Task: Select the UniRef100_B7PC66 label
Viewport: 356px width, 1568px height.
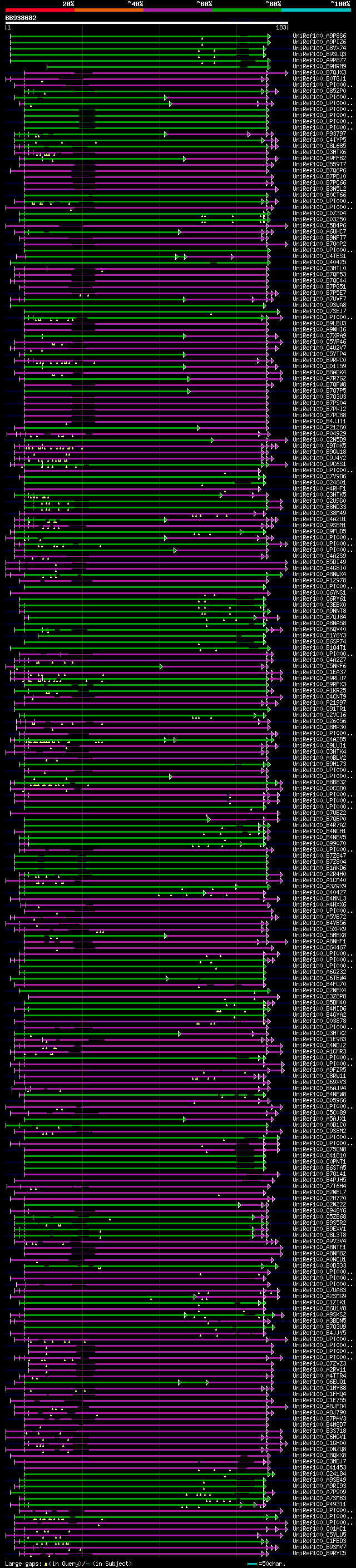Action: tap(319, 182)
